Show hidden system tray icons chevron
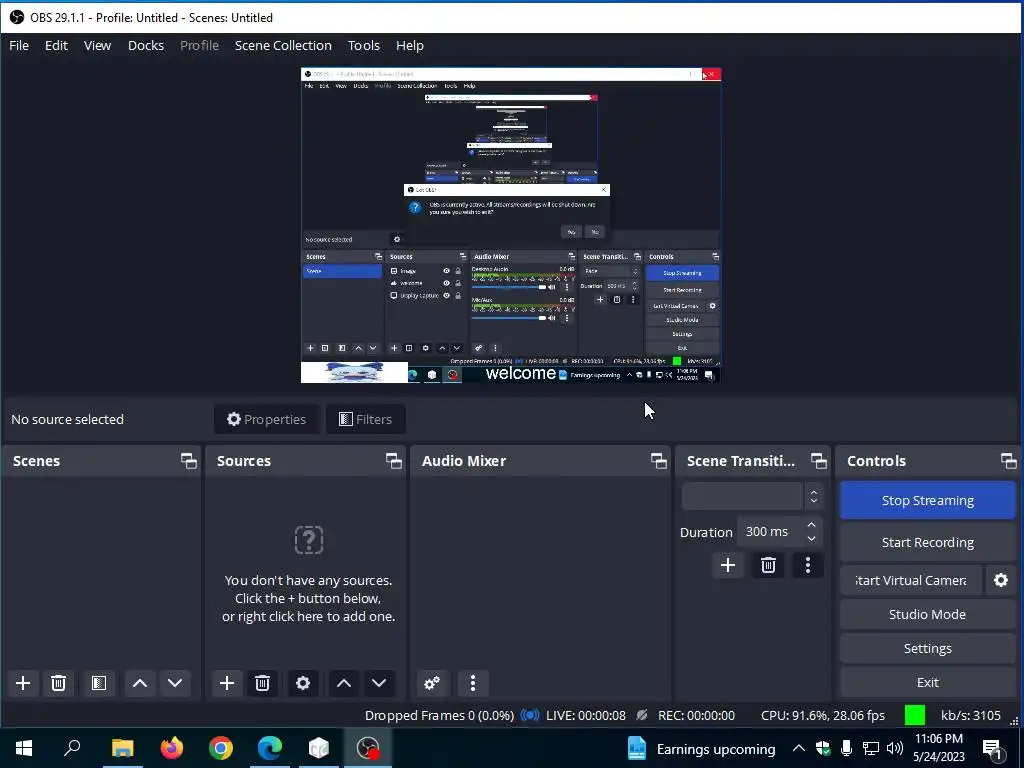The width and height of the screenshot is (1024, 768). [x=799, y=748]
